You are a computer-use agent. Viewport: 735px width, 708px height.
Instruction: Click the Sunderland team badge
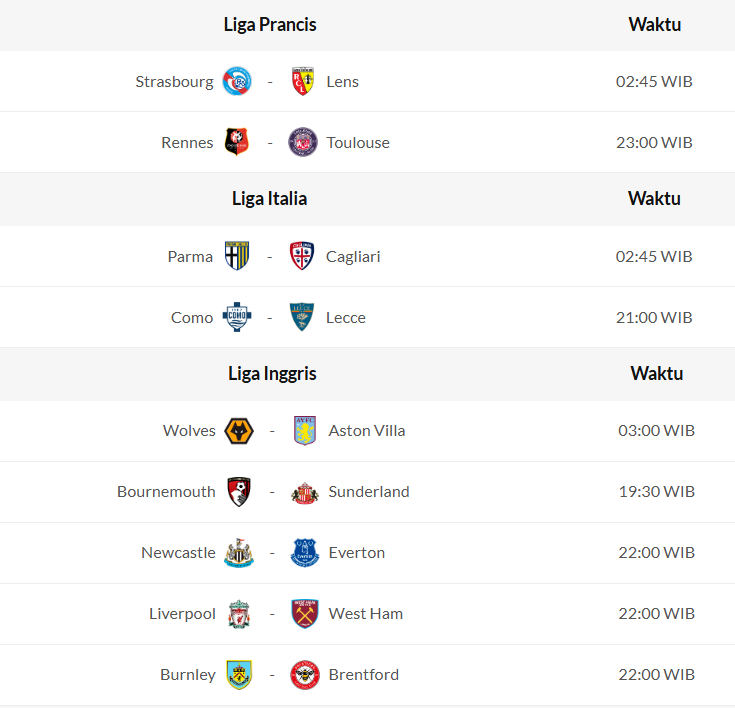[x=304, y=492]
